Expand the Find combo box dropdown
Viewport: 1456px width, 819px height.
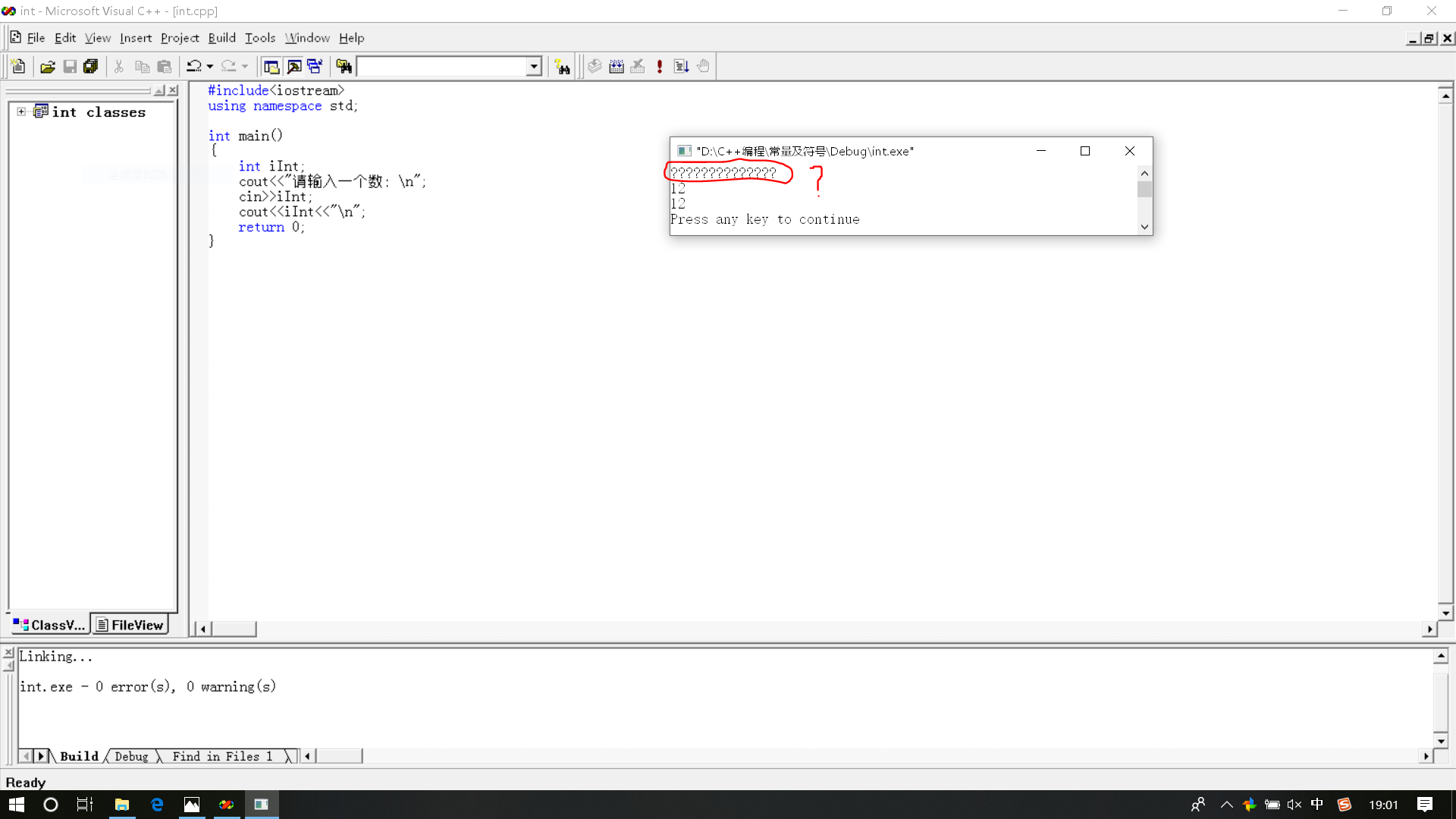[534, 67]
